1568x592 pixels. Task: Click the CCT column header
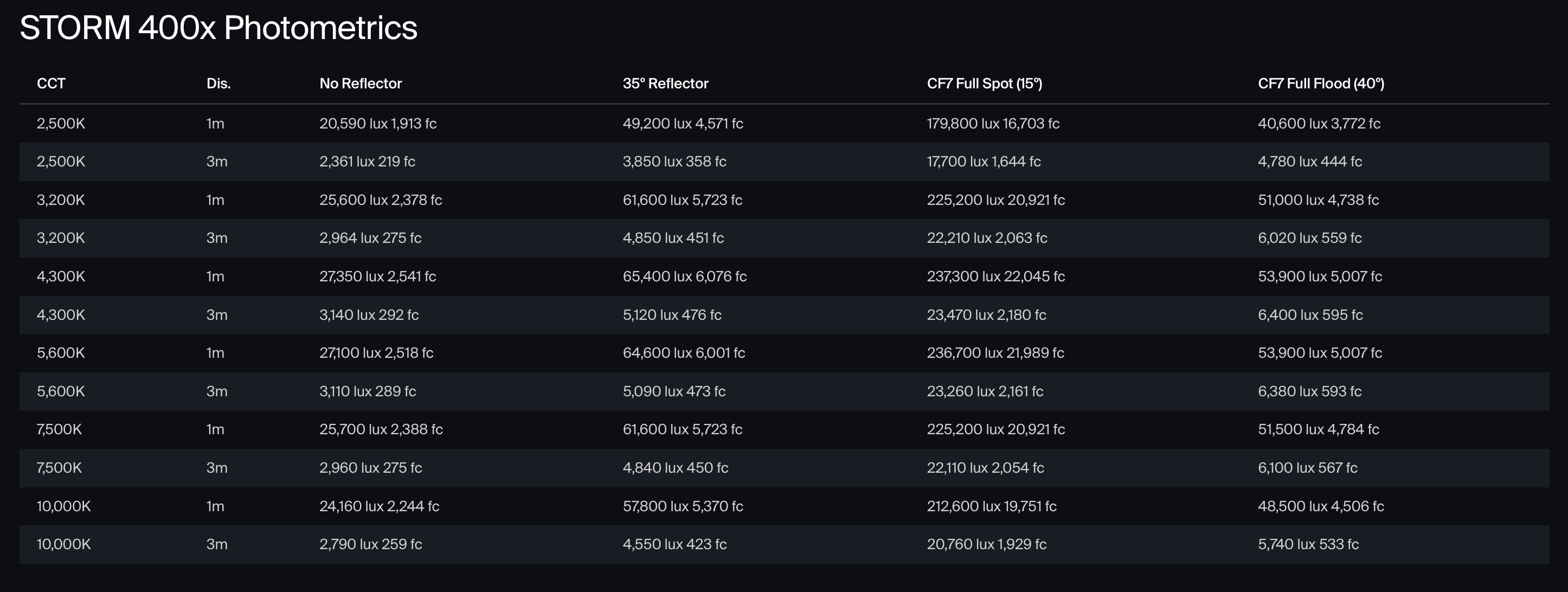(x=51, y=83)
